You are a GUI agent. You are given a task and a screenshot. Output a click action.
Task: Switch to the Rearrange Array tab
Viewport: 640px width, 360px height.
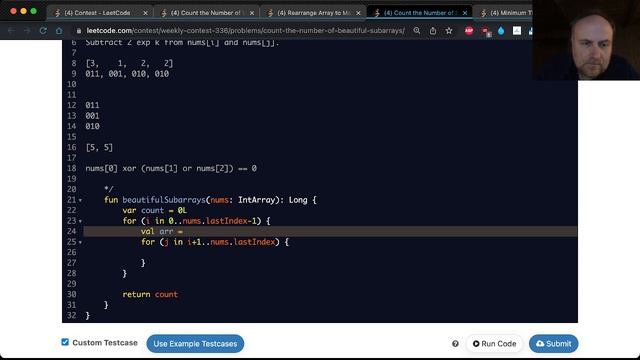tap(313, 13)
